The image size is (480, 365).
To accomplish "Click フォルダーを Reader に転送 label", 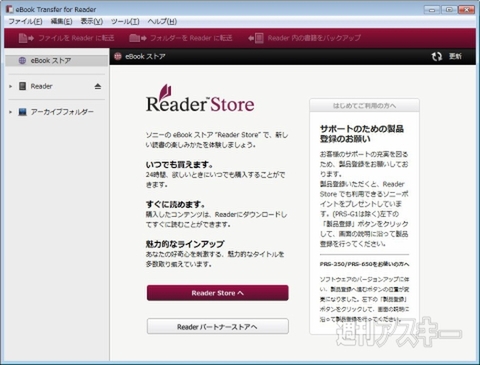I will (x=191, y=38).
